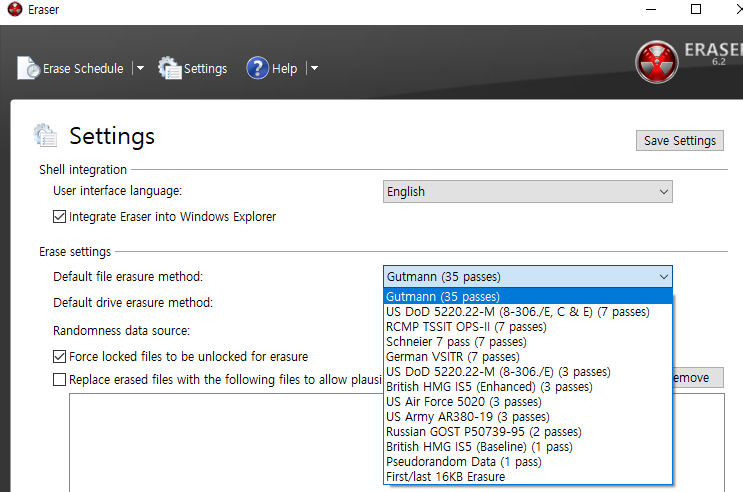Viewport: 743px width, 492px height.
Task: Select Gutmann (35 passes) from the list
Action: click(x=527, y=297)
